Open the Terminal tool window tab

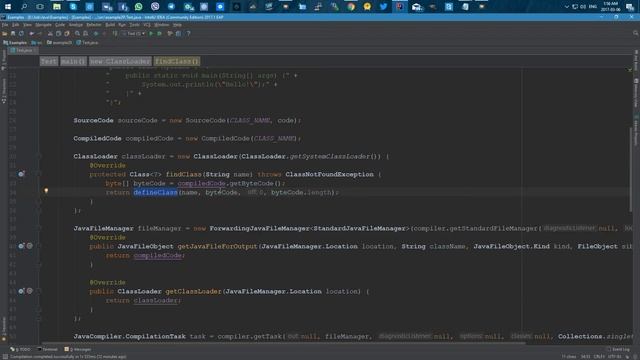pos(47,349)
